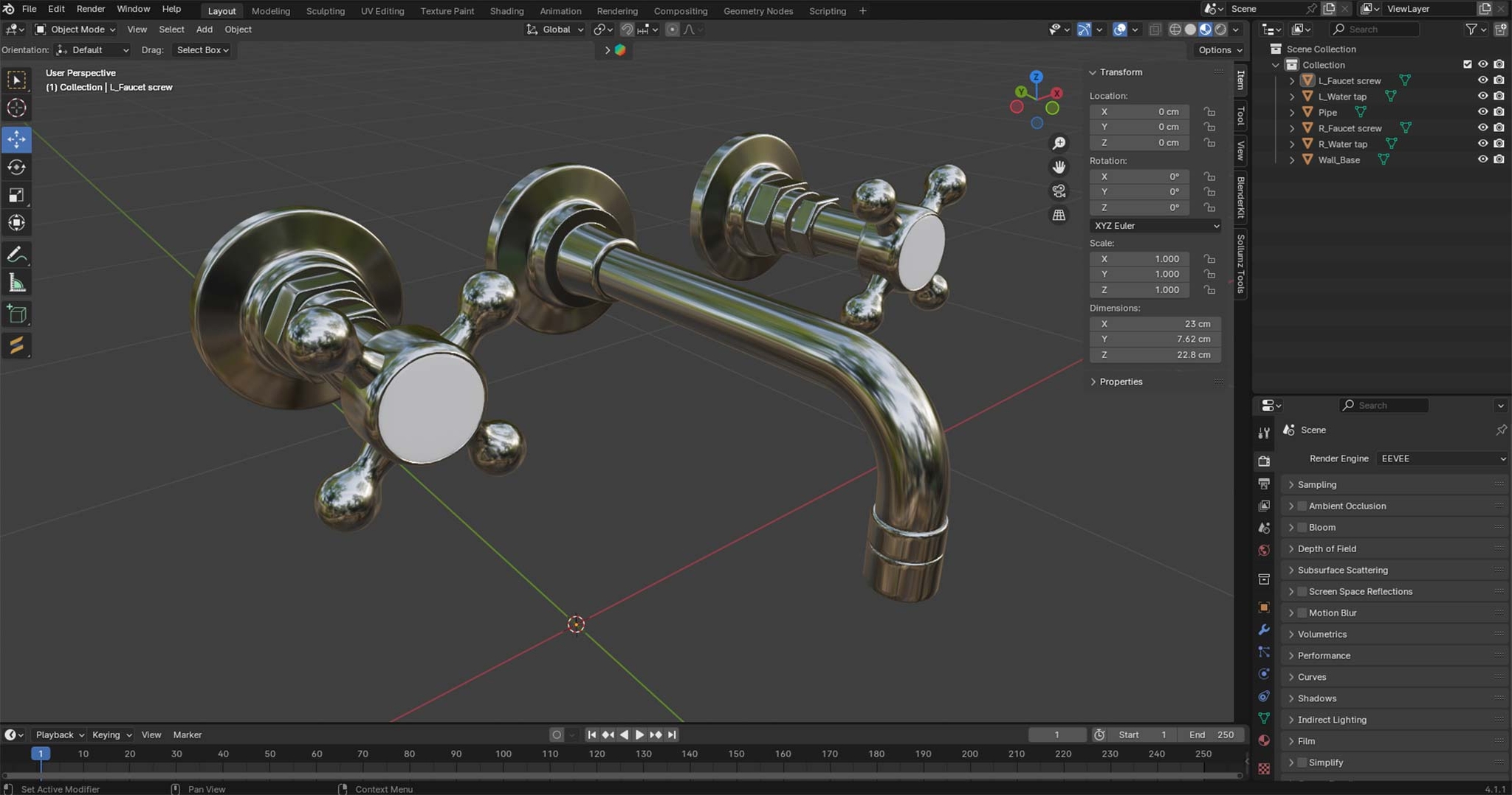Switch to solid viewport shading
The image size is (1512, 795).
pyautogui.click(x=1190, y=30)
